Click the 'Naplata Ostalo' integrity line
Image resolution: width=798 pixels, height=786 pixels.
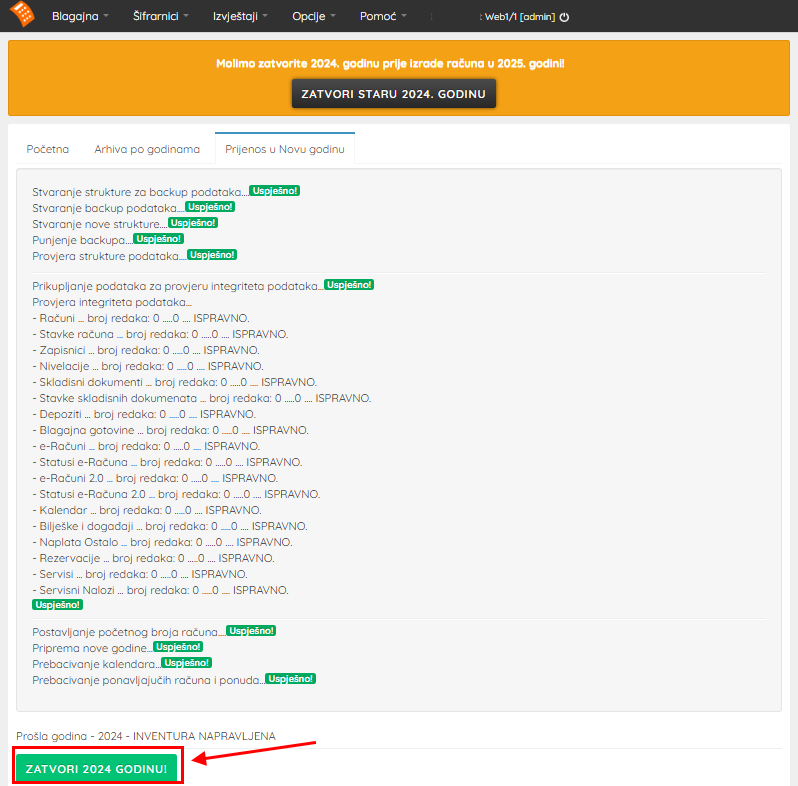[162, 542]
